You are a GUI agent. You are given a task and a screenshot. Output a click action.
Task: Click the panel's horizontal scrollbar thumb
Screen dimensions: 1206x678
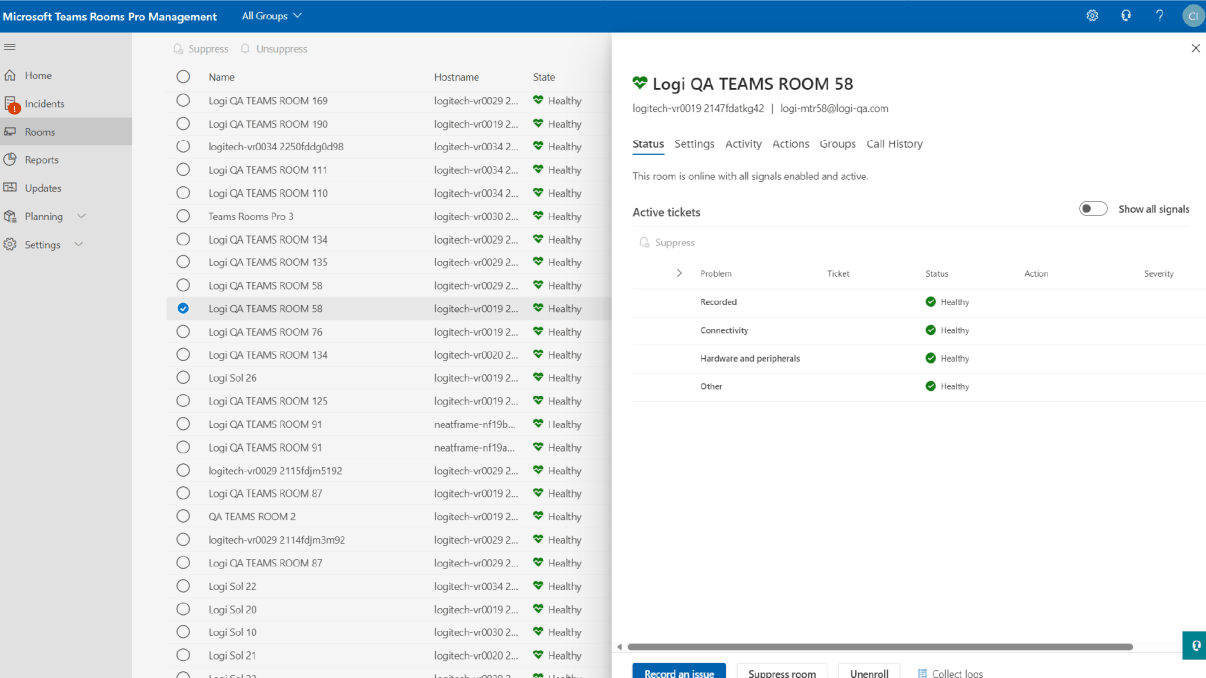(880, 647)
